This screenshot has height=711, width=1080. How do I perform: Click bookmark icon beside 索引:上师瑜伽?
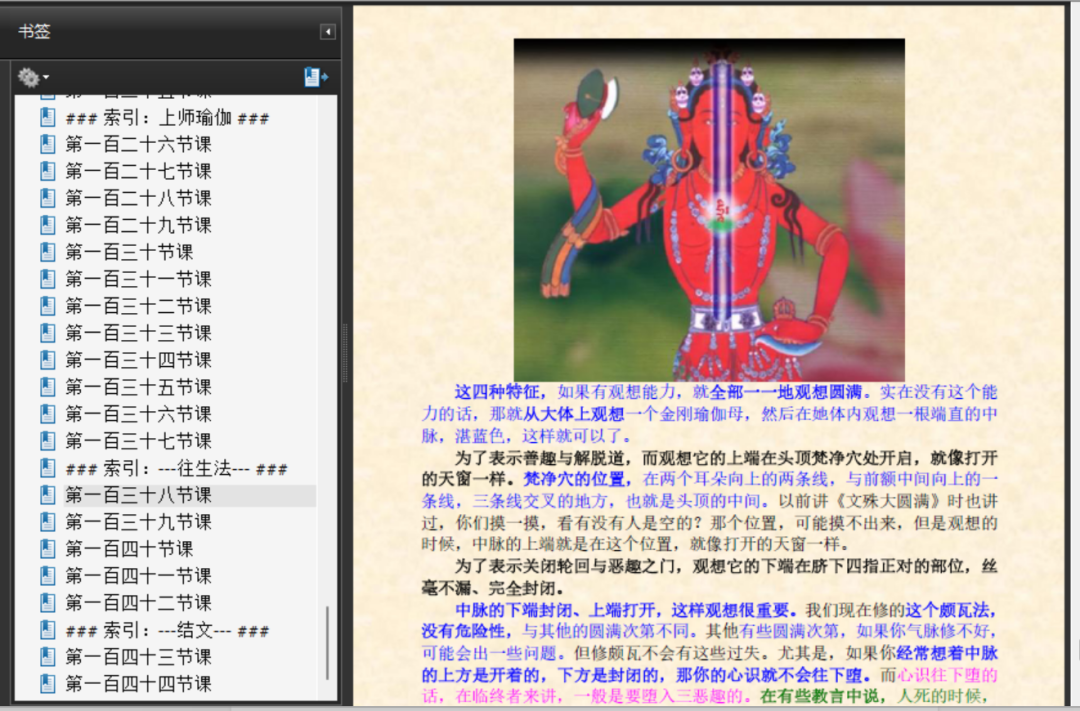coord(48,118)
